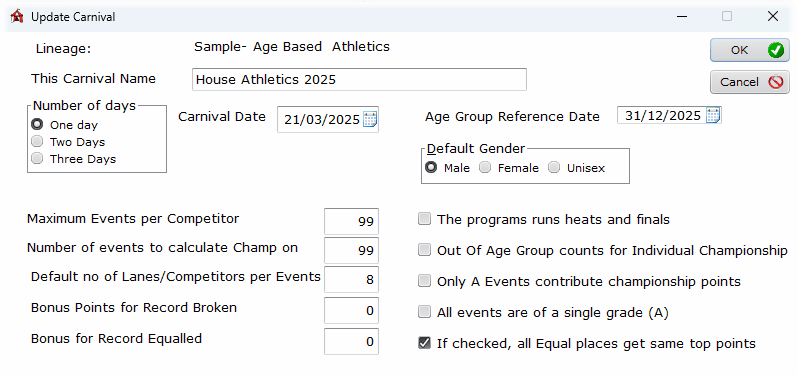Screen dimensions: 797x379
Task: Open the Carnival Date calendar picker icon
Action: click(x=370, y=119)
